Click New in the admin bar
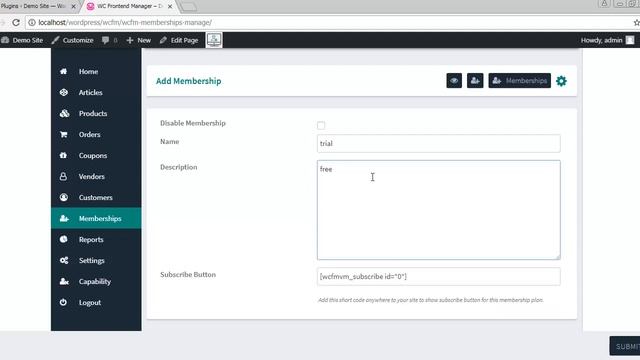Image resolution: width=640 pixels, height=360 pixels. (139, 40)
